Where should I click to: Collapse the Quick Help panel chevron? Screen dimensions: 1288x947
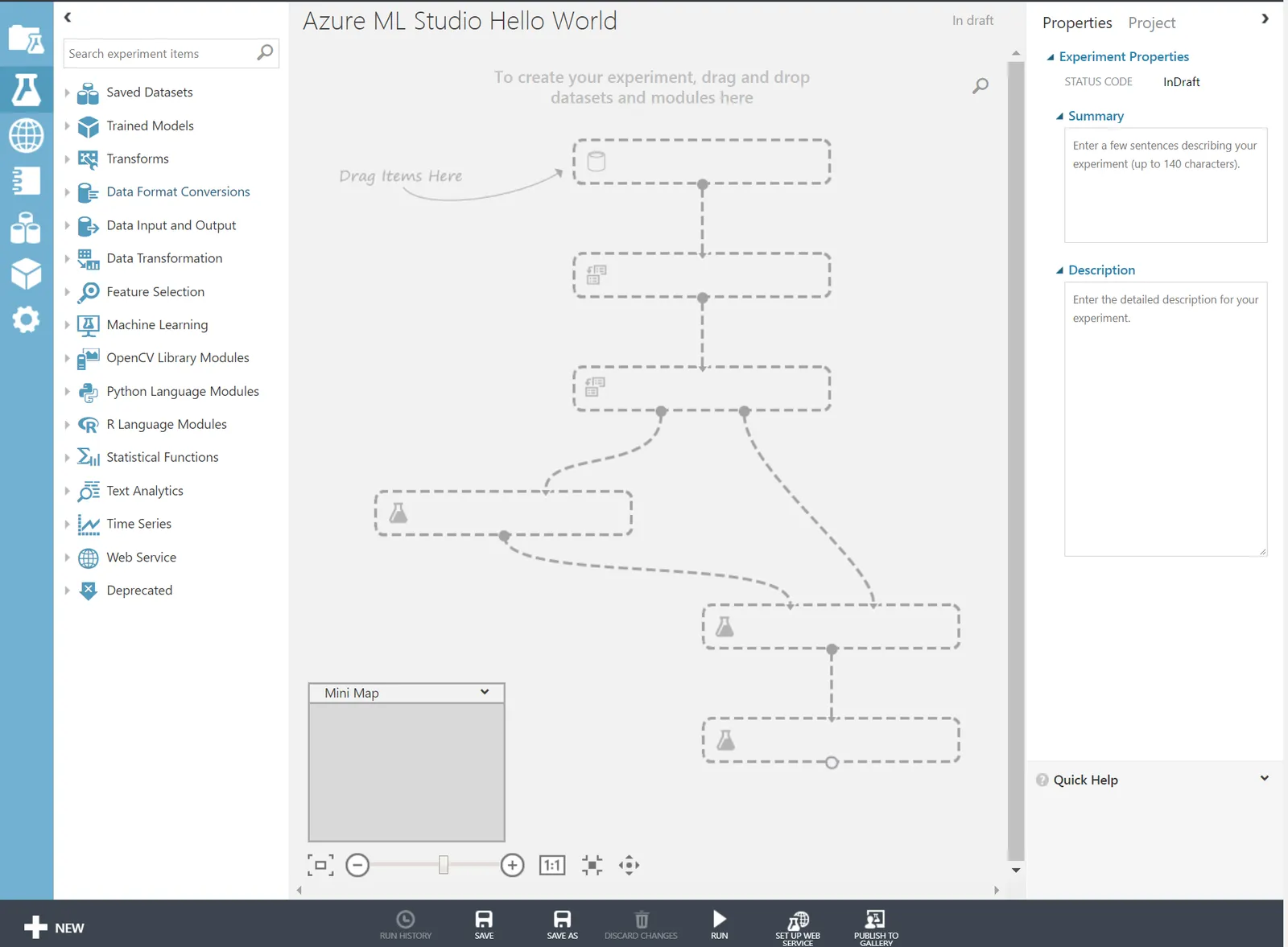click(x=1264, y=779)
